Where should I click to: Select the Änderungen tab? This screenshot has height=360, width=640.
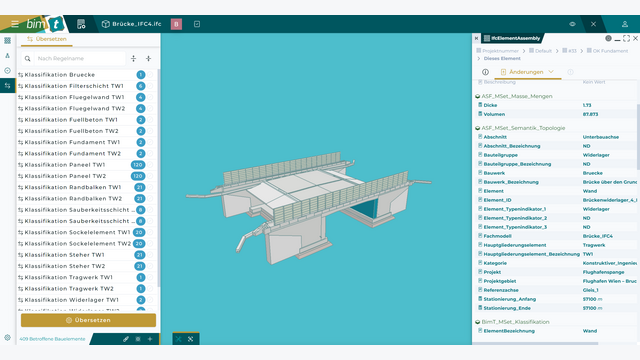(x=526, y=72)
